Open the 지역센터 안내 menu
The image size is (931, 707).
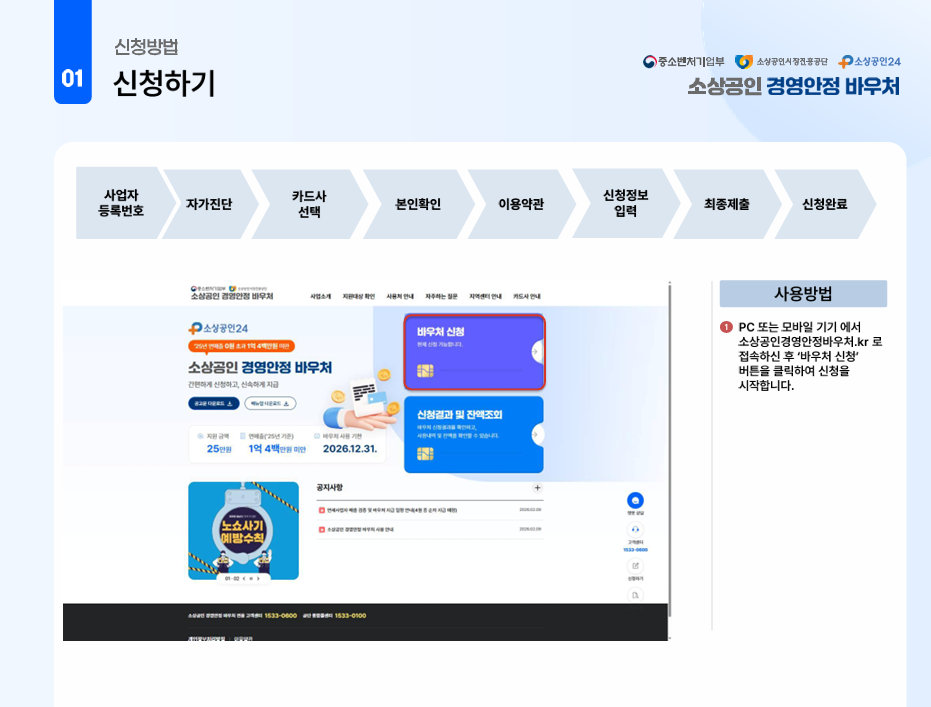[485, 296]
